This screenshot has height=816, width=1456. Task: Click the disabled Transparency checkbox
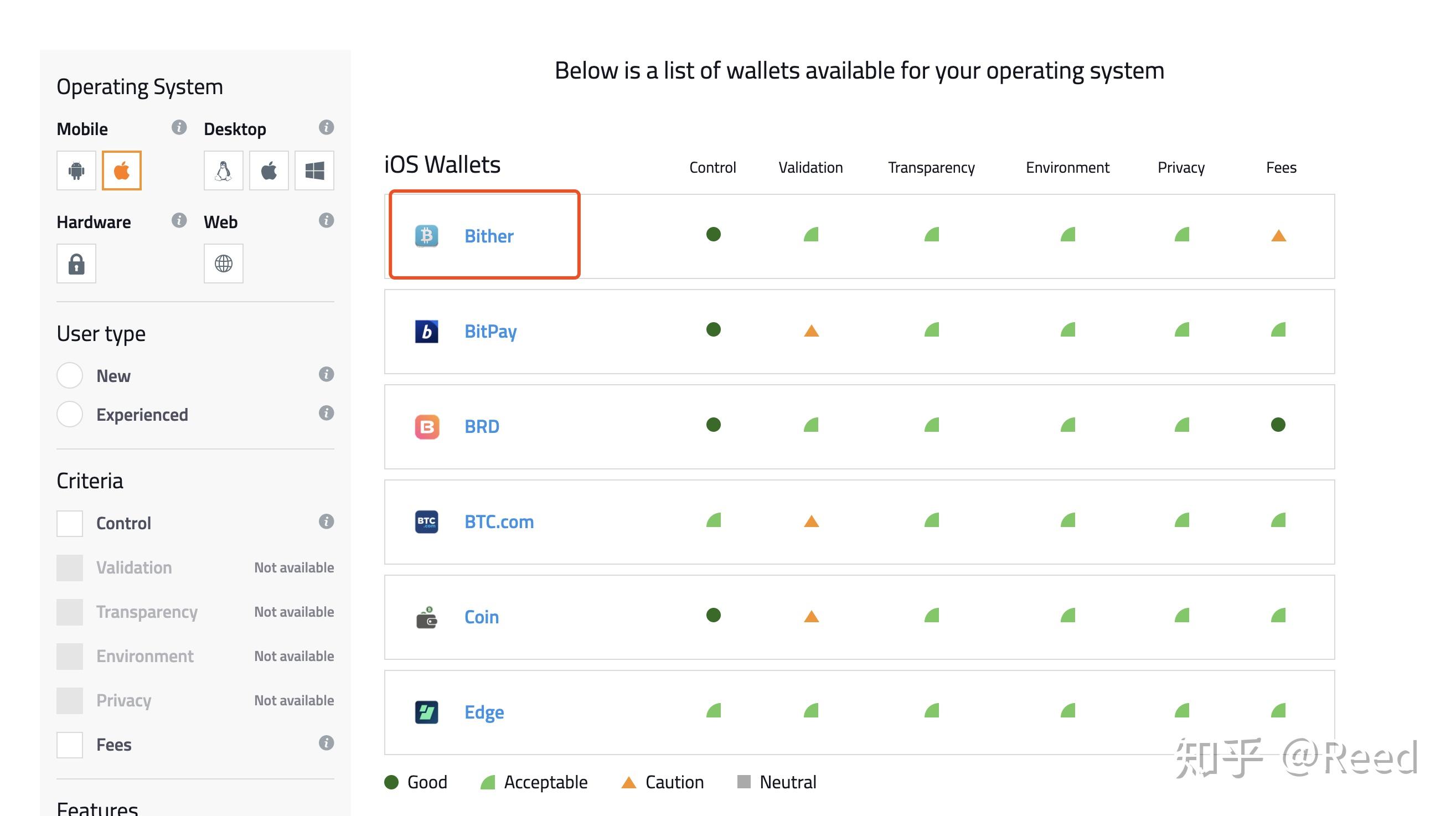70,612
